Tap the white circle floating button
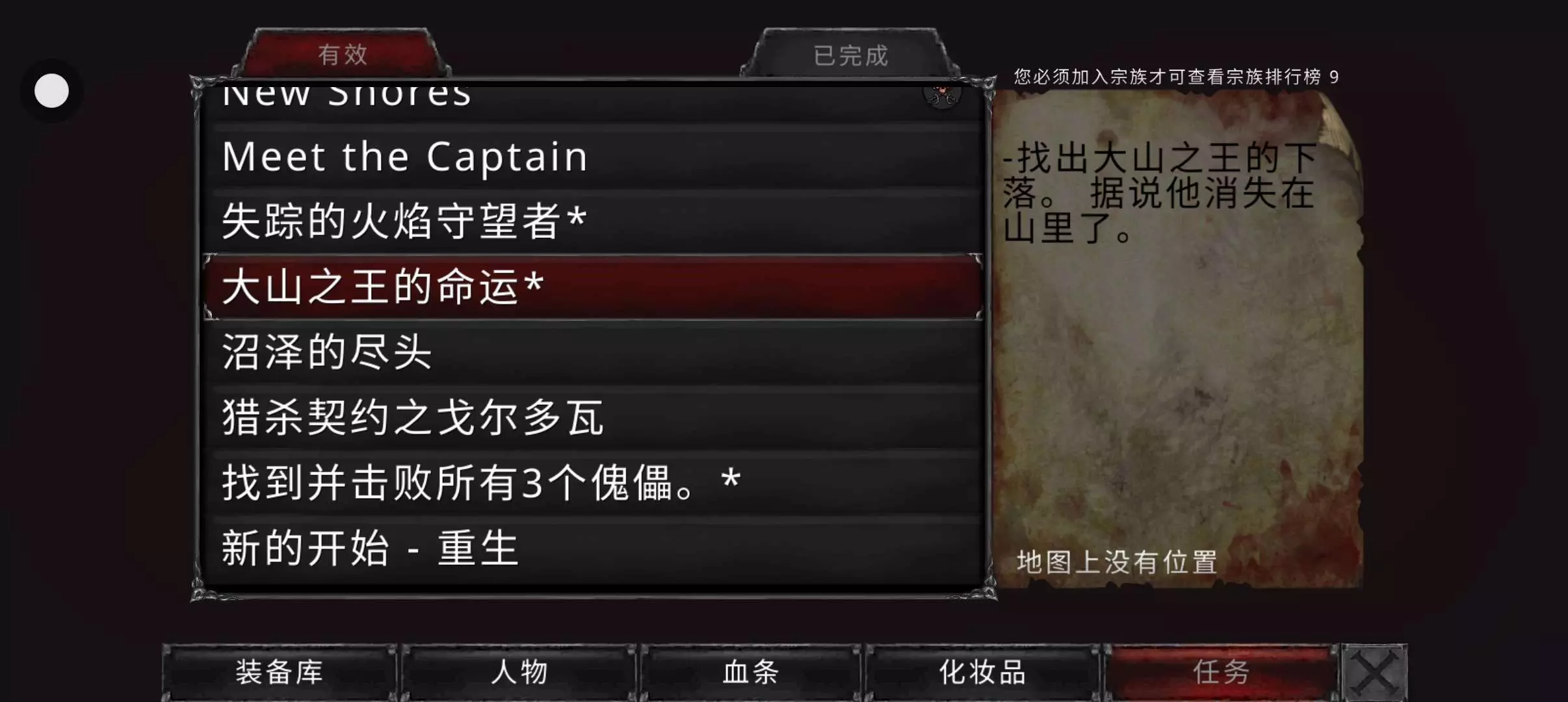 click(x=51, y=90)
